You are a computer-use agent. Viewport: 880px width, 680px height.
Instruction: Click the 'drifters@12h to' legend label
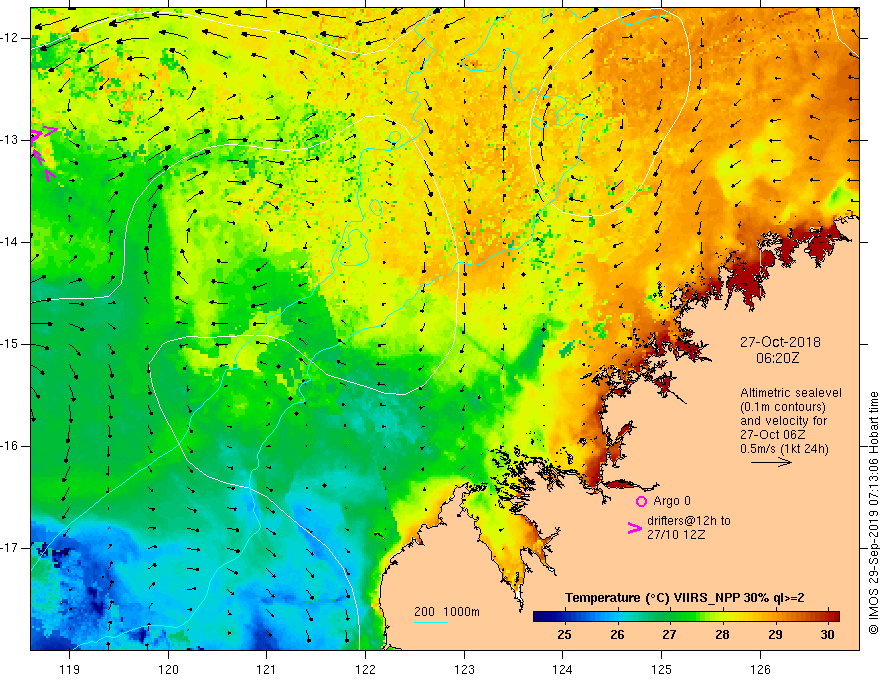click(689, 521)
